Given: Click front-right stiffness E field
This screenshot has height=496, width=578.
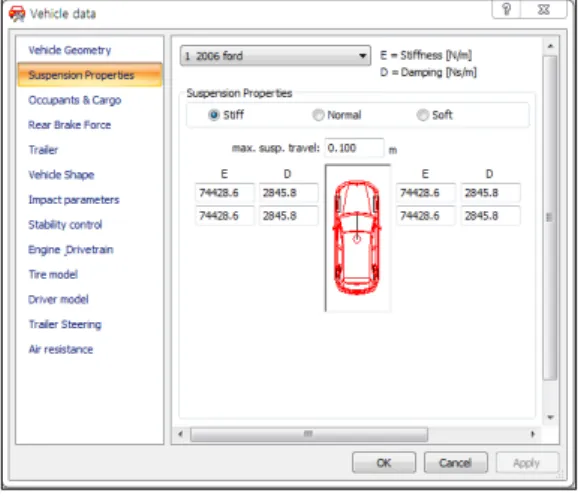Looking at the screenshot, I should tap(426, 193).
